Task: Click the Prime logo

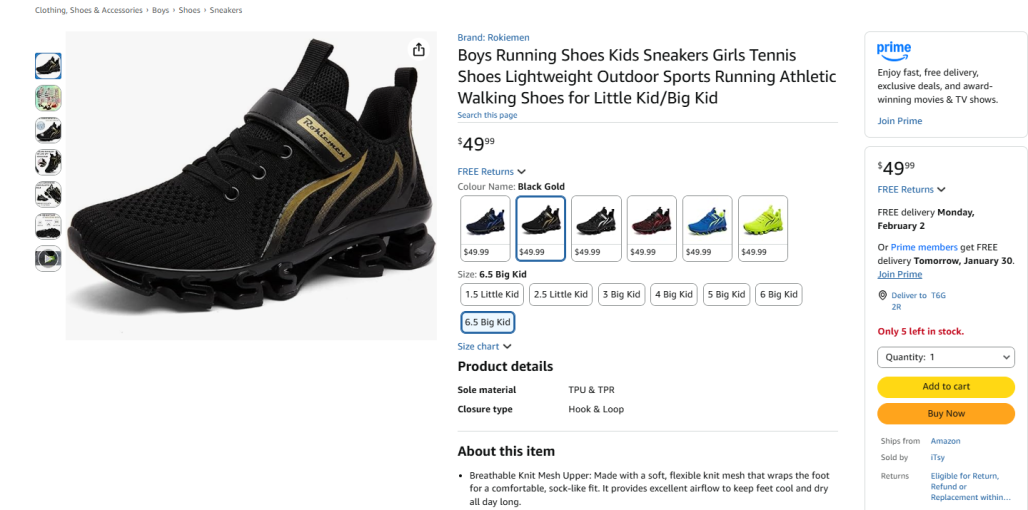Action: tap(894, 49)
